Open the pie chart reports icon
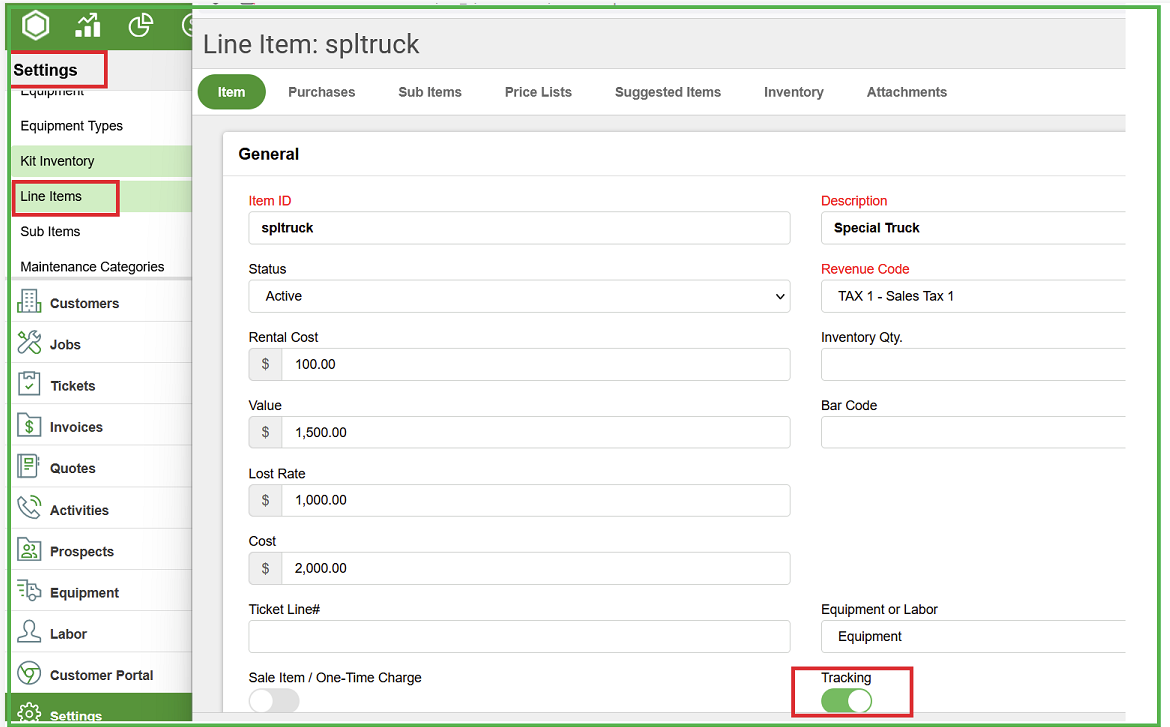1170x727 pixels. (140, 25)
